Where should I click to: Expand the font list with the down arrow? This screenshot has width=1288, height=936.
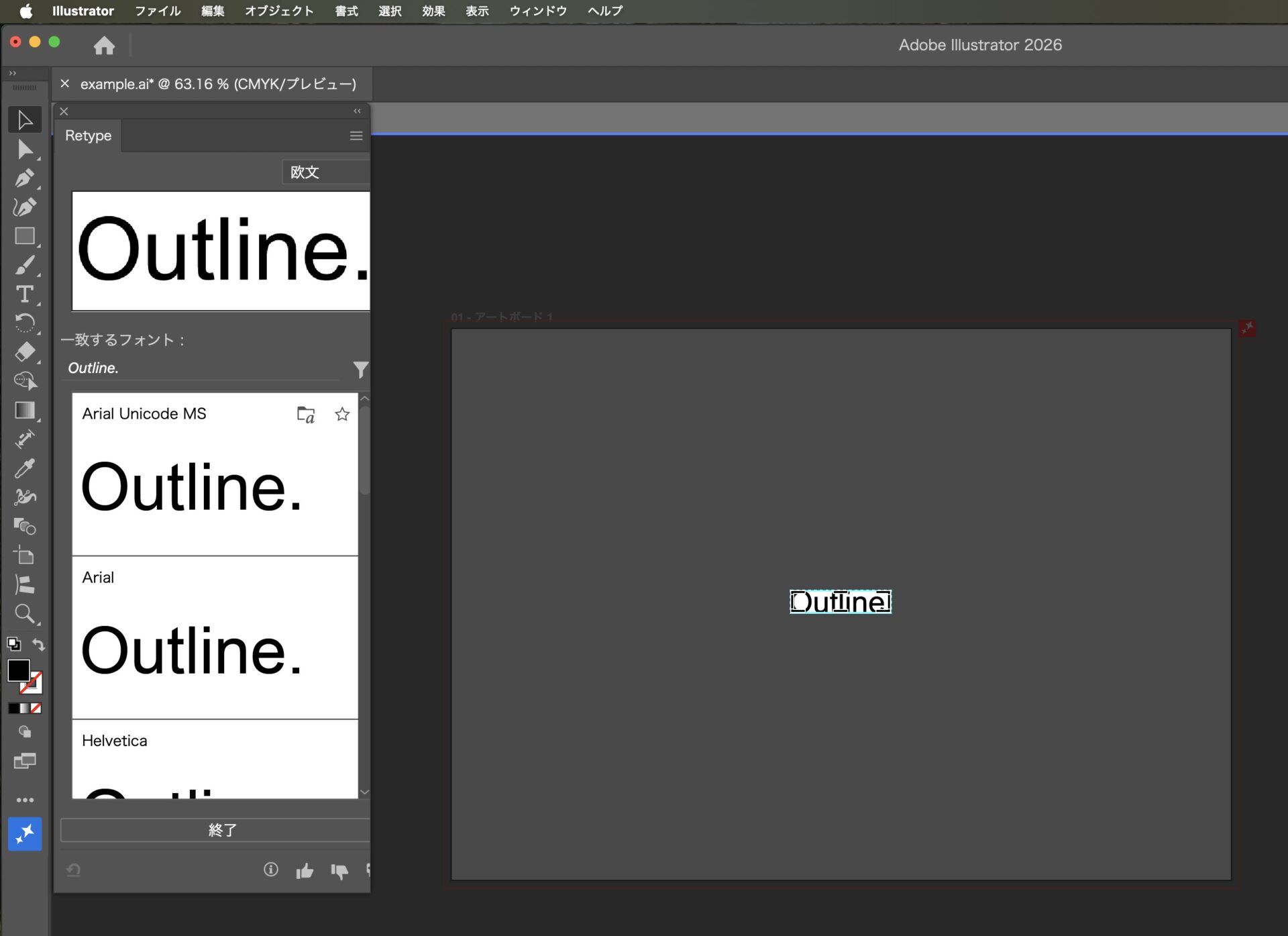tap(365, 792)
